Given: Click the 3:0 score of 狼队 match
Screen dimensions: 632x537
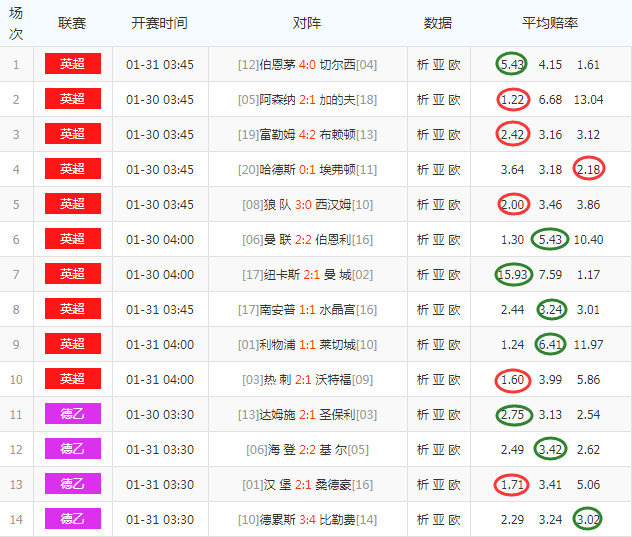Looking at the screenshot, I should 303,205.
